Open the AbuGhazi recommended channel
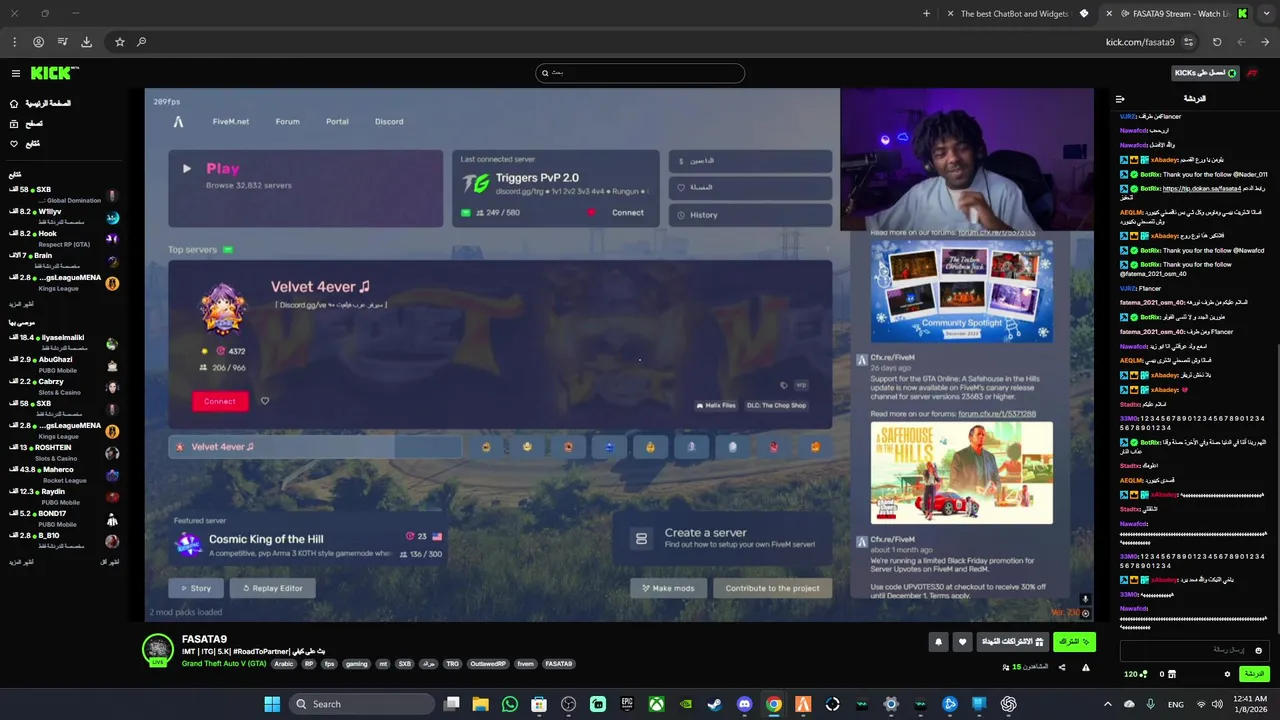This screenshot has width=1280, height=720. point(62,364)
